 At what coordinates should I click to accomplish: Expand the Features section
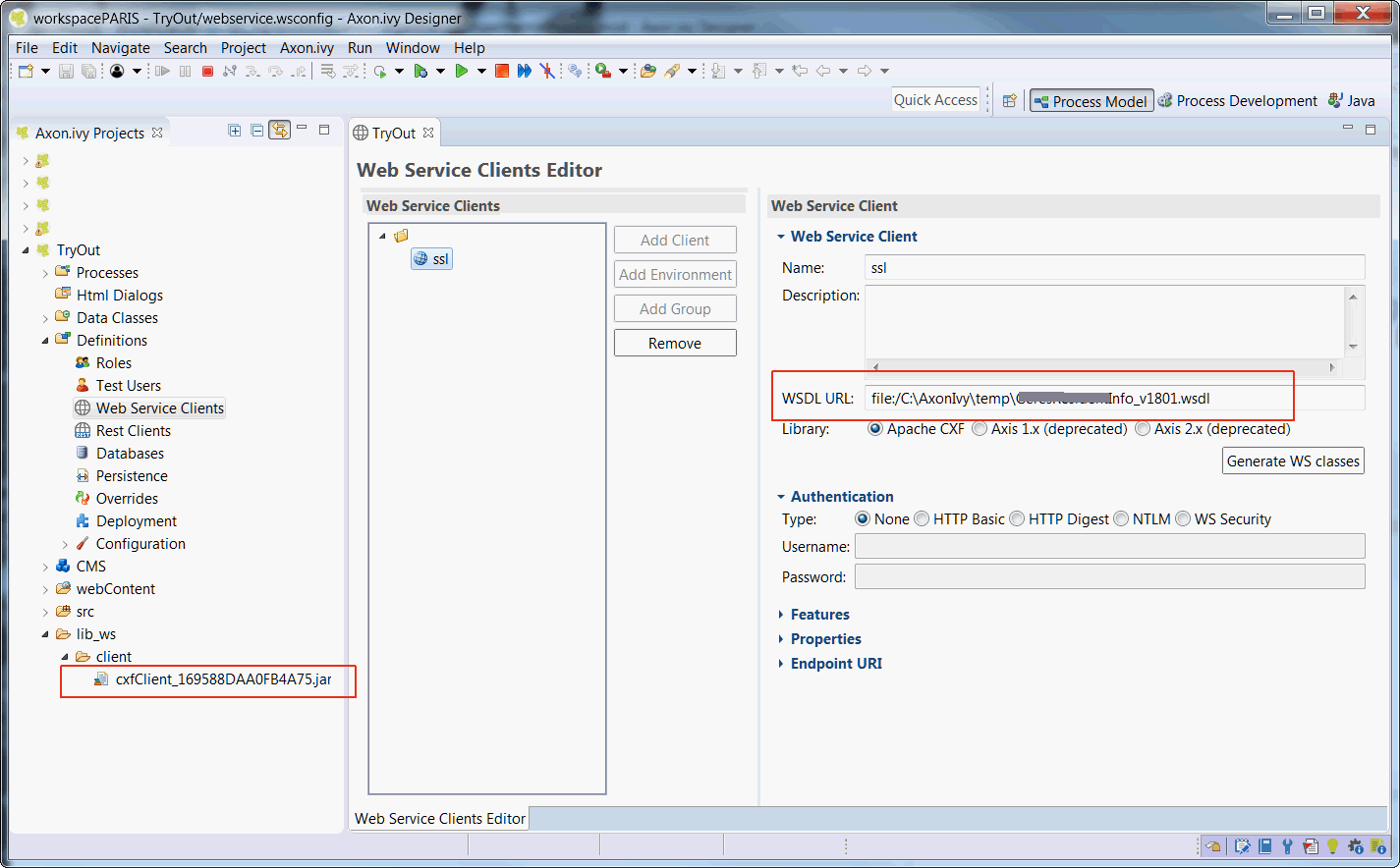[781, 615]
